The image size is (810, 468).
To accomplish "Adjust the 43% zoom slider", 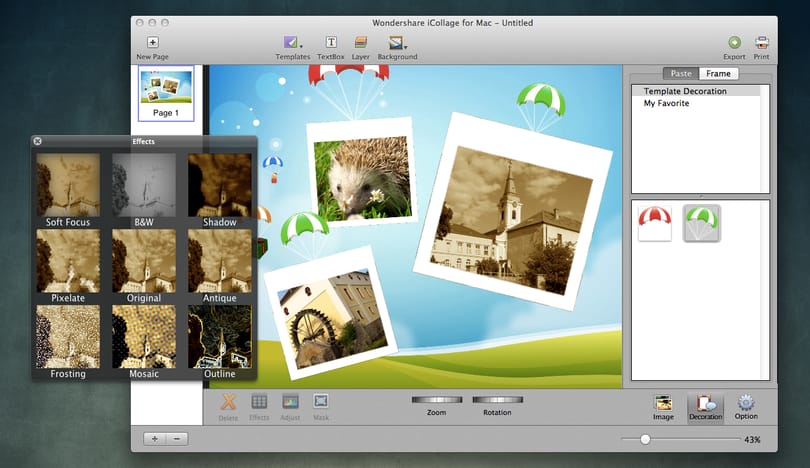I will tap(645, 440).
